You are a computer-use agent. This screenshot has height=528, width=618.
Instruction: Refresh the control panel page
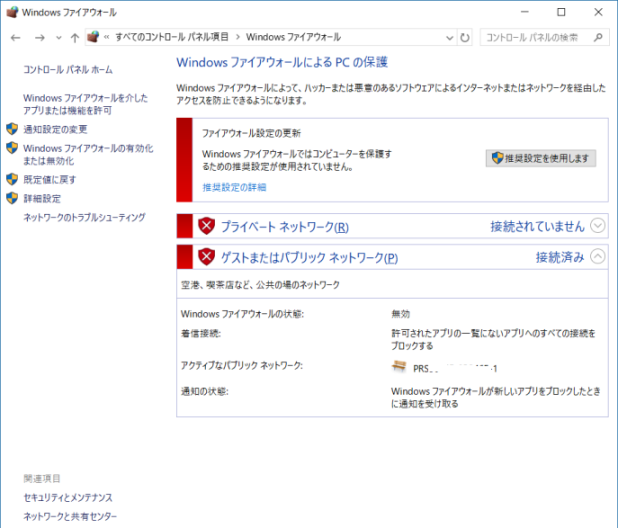pos(465,38)
